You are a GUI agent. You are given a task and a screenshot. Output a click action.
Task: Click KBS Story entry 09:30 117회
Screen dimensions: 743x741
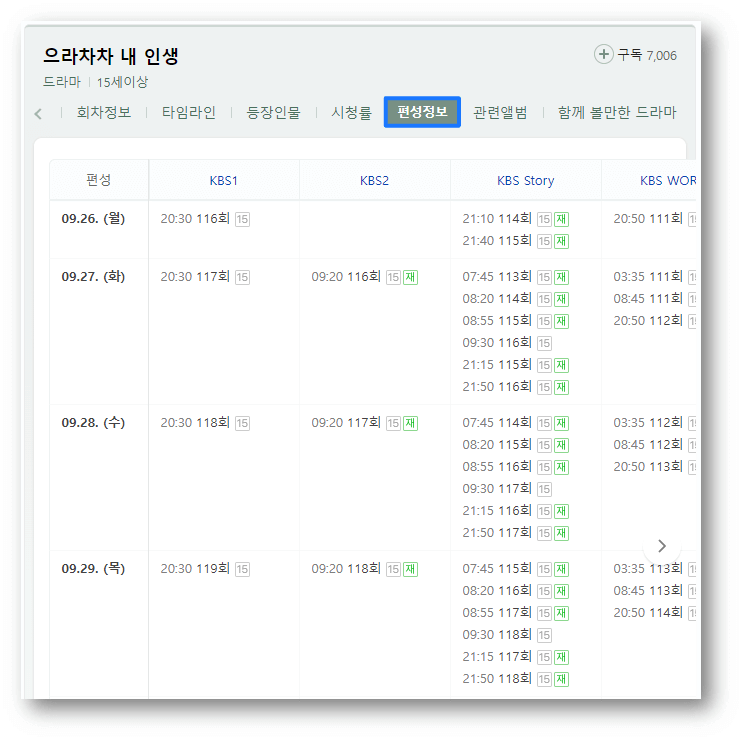pyautogui.click(x=497, y=488)
